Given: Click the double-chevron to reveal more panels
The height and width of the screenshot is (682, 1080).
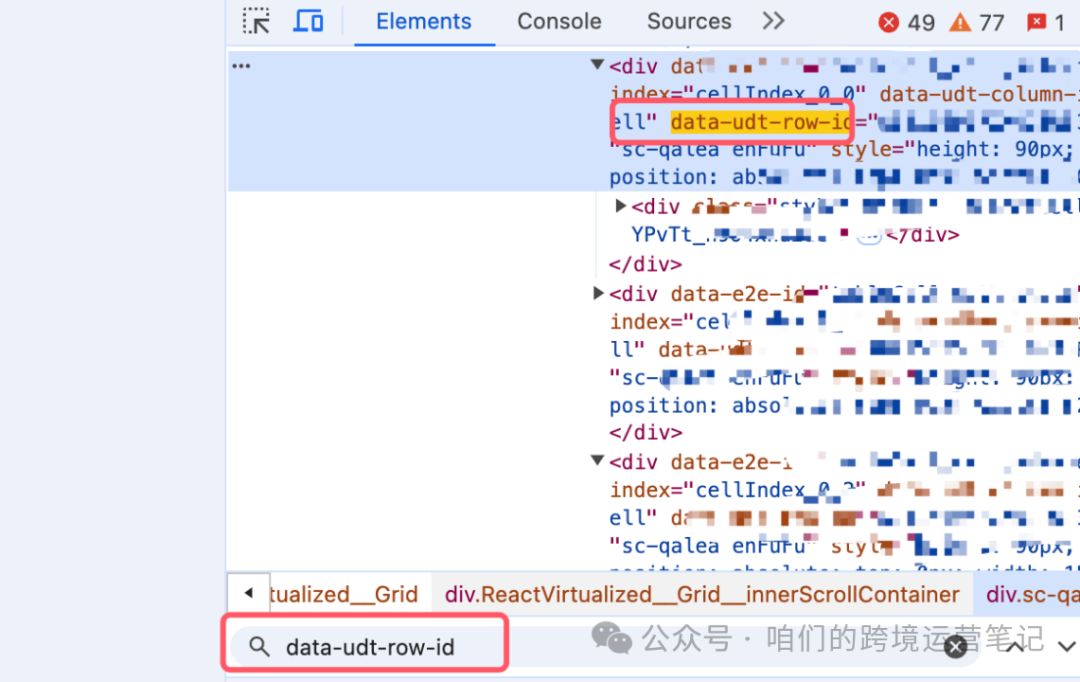Looking at the screenshot, I should point(773,20).
